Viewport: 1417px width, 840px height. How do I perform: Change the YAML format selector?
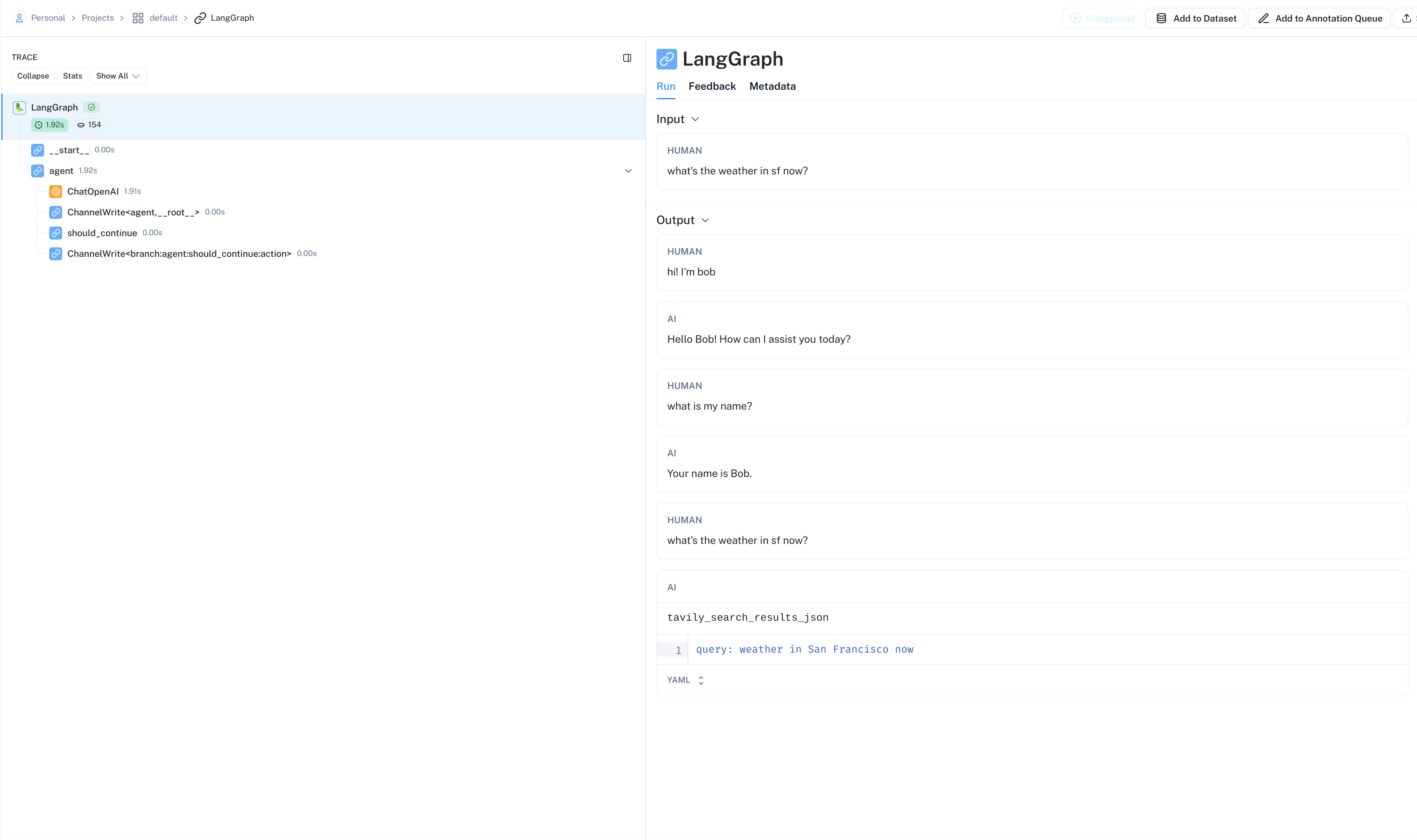point(685,680)
